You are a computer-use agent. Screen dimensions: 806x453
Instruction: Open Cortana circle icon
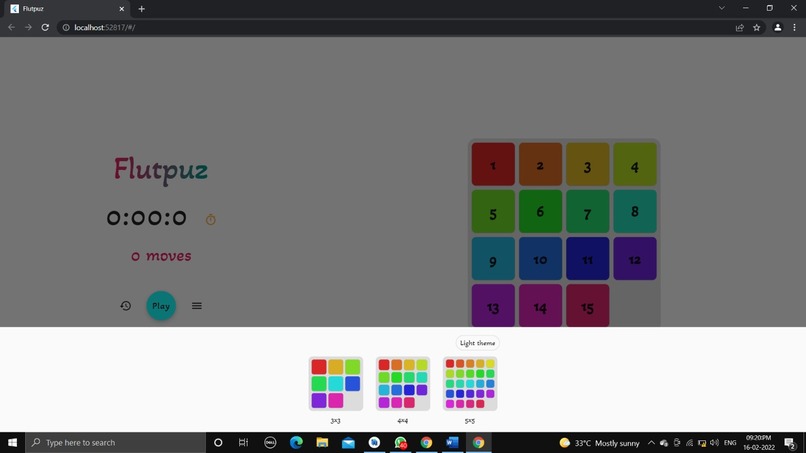218,442
